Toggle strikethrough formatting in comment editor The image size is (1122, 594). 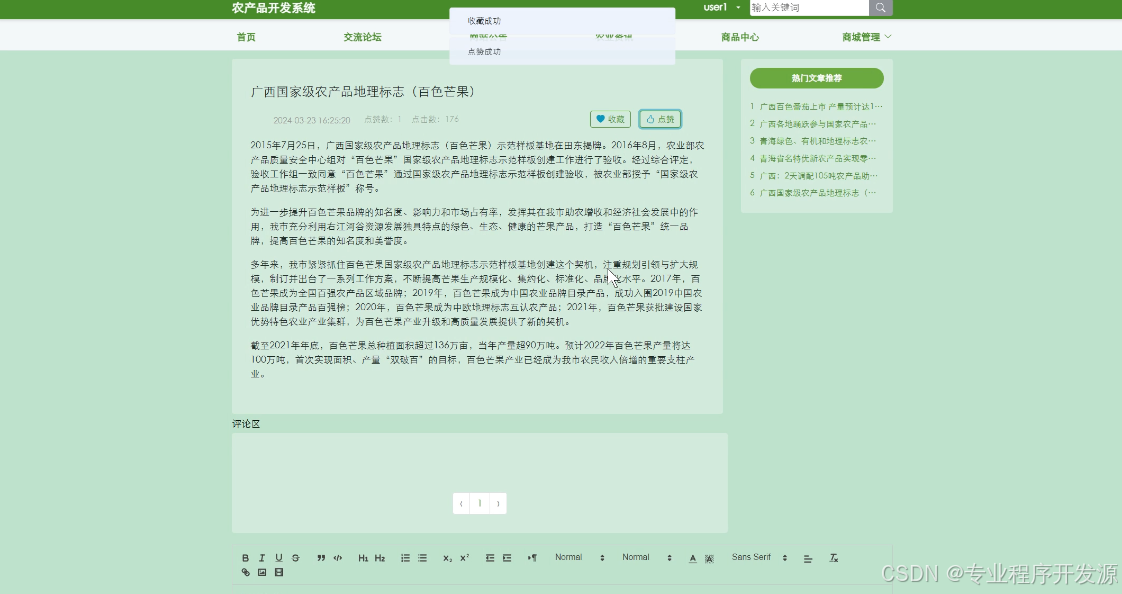pos(296,558)
